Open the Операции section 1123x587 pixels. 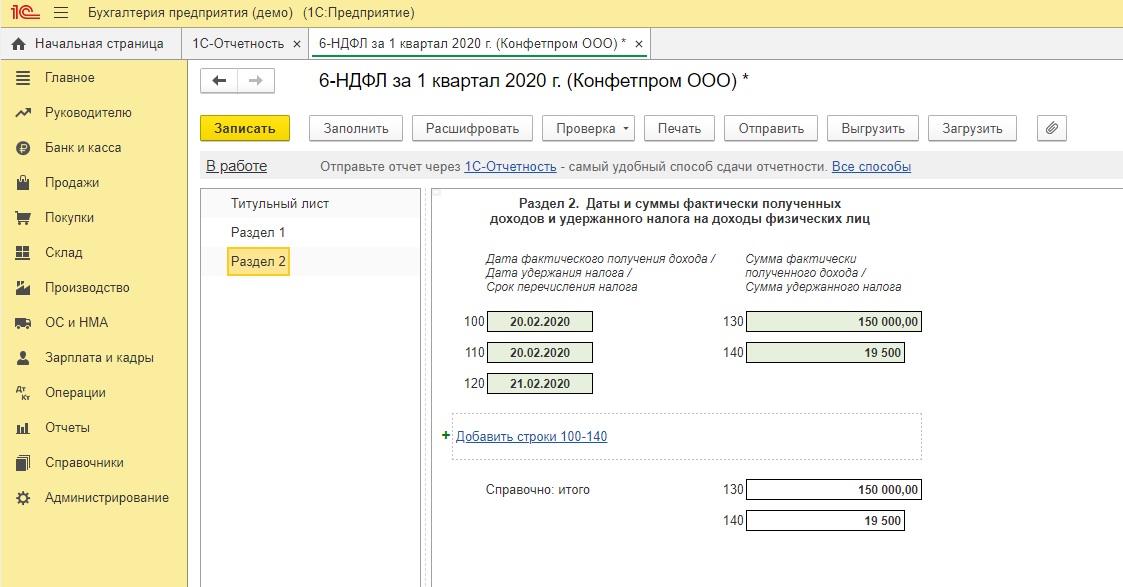click(75, 392)
